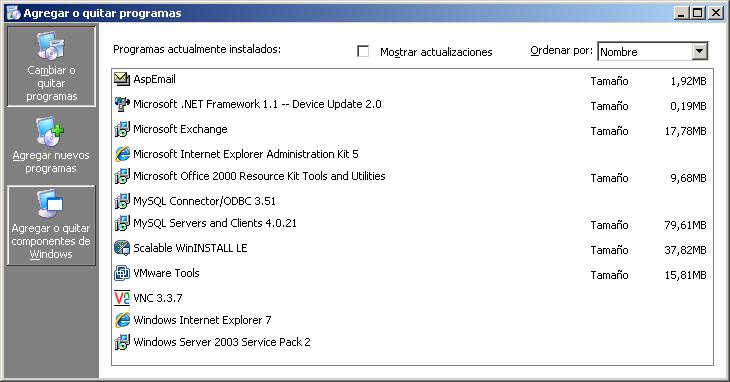Viewport: 730px width, 382px height.
Task: Click the AspEmail envelope icon
Action: tap(122, 79)
